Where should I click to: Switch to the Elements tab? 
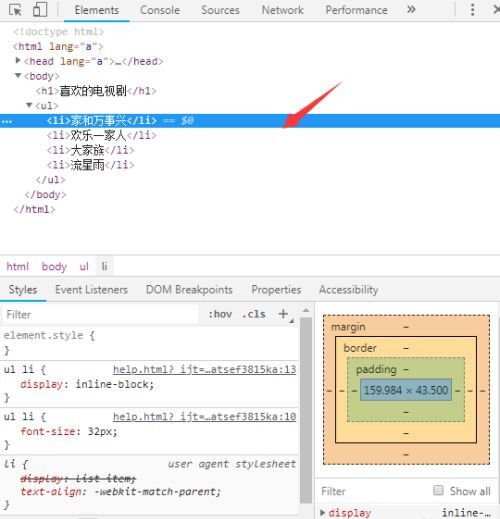(97, 10)
